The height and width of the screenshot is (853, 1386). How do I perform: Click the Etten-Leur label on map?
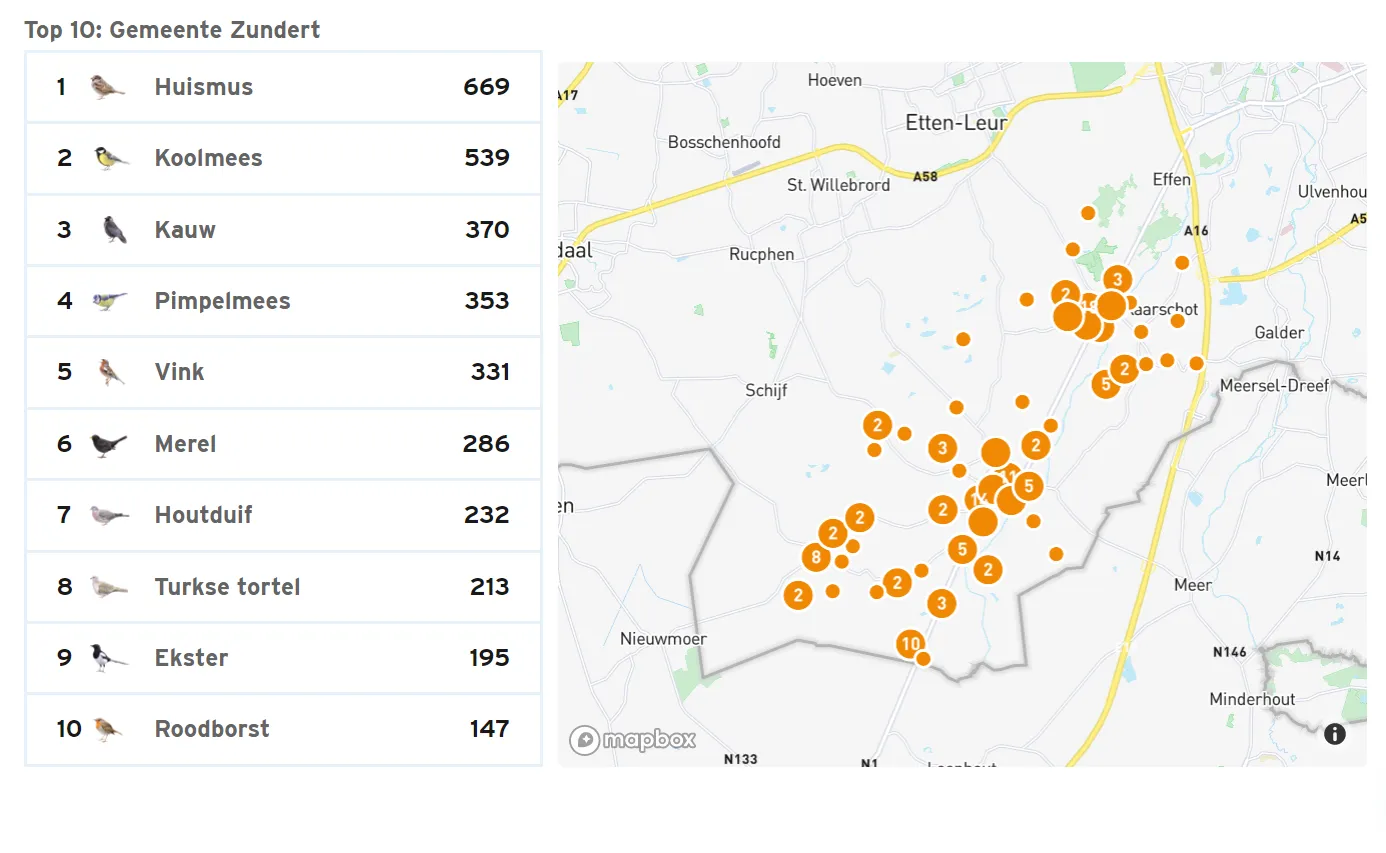[x=955, y=122]
